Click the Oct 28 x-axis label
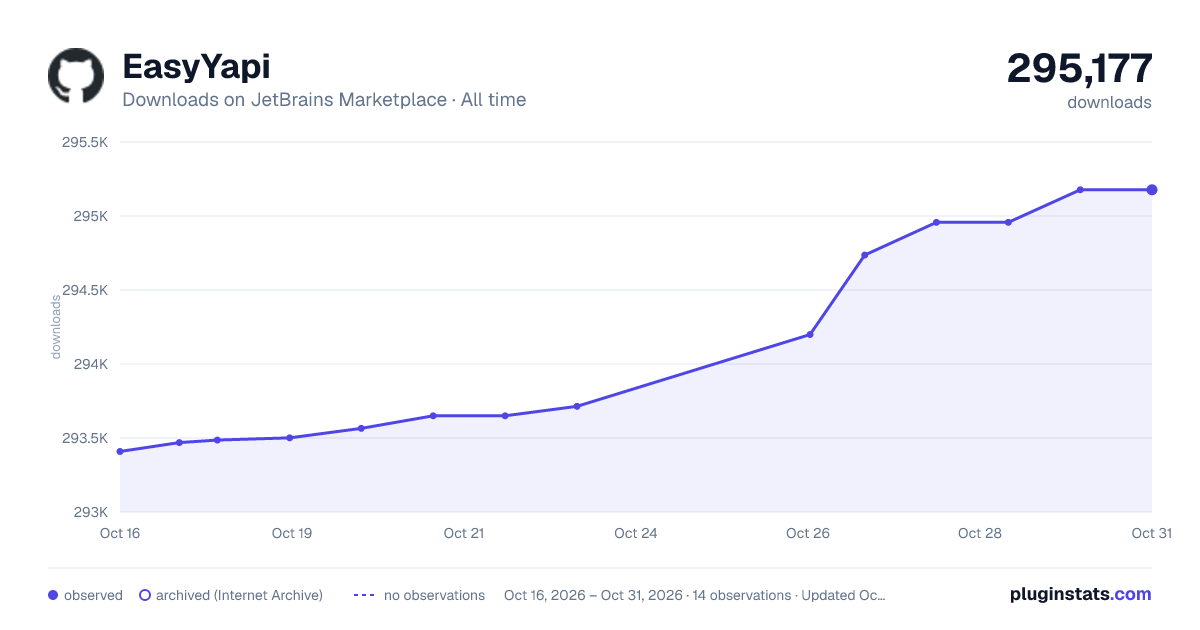The width and height of the screenshot is (1200, 630). click(980, 533)
